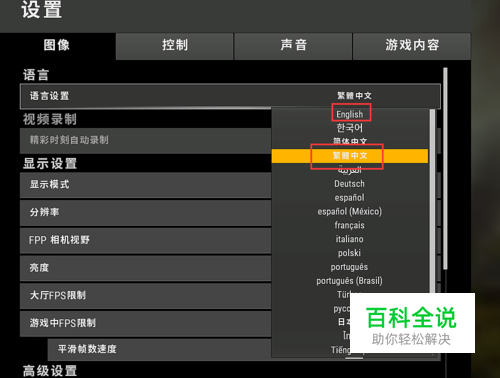This screenshot has height=378, width=500.
Task: Choose português (Brasil) from the list
Action: [350, 281]
